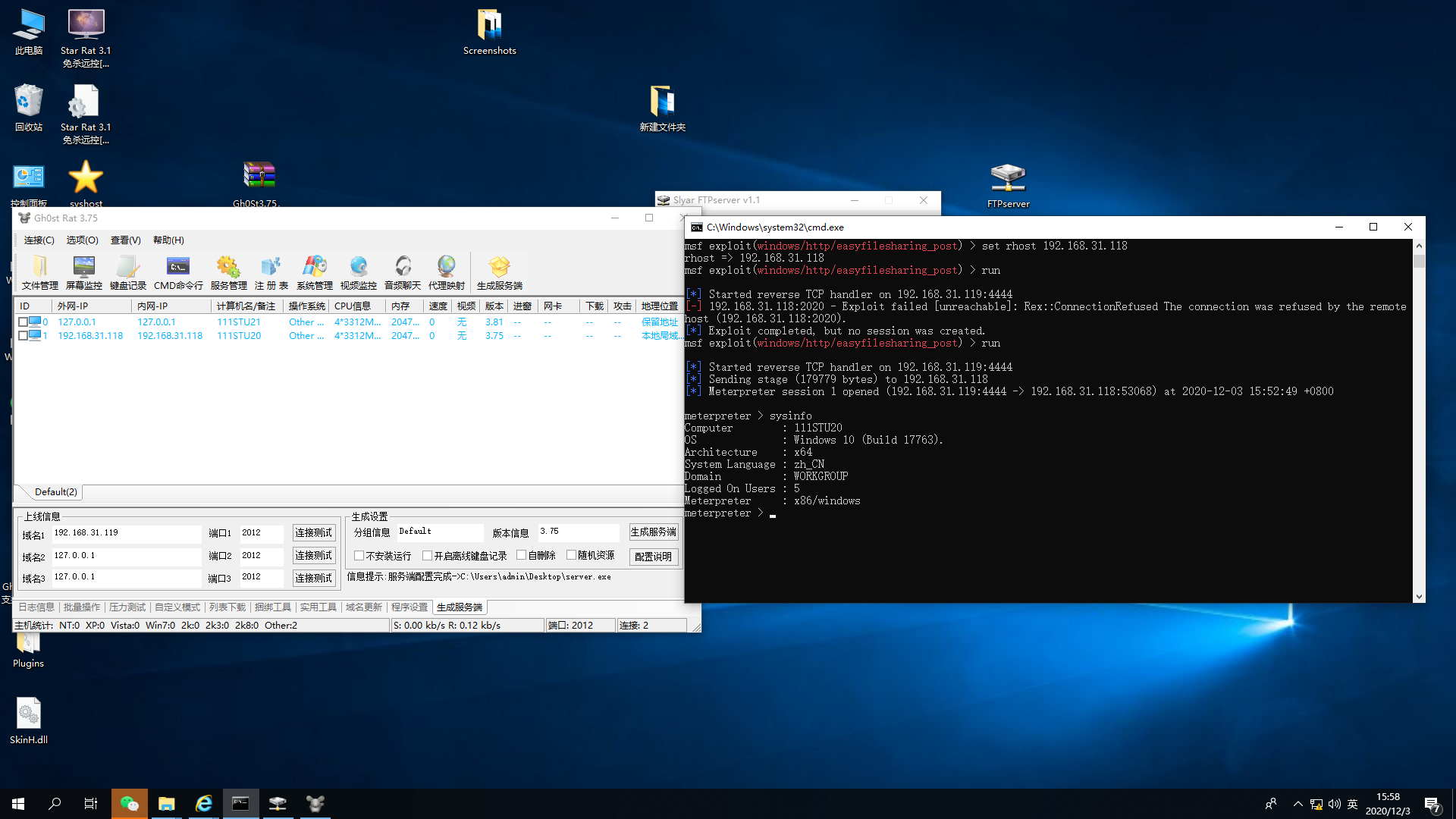Check the 自删除 option
Viewport: 1456px width, 819px height.
point(522,555)
